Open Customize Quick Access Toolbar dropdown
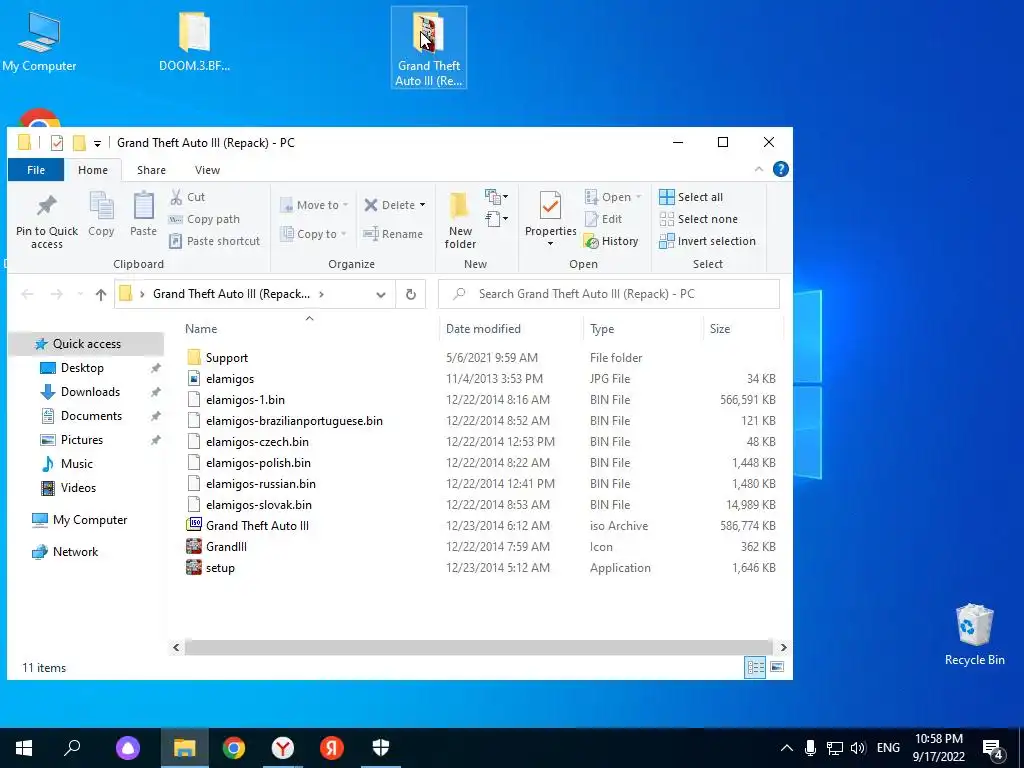The height and width of the screenshot is (768, 1024). click(x=97, y=143)
